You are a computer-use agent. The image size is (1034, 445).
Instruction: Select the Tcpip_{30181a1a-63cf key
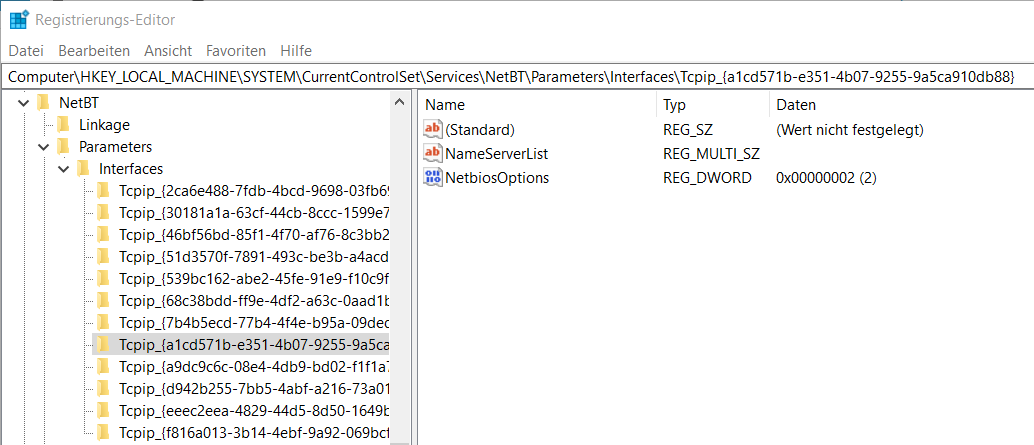click(255, 213)
